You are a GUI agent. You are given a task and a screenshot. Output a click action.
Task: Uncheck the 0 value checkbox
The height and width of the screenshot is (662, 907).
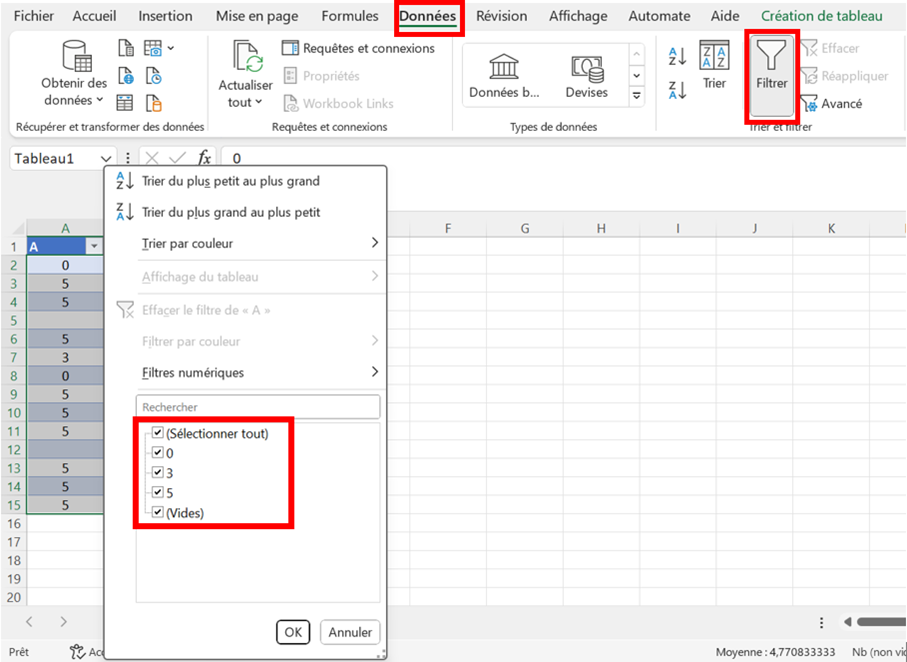[157, 453]
